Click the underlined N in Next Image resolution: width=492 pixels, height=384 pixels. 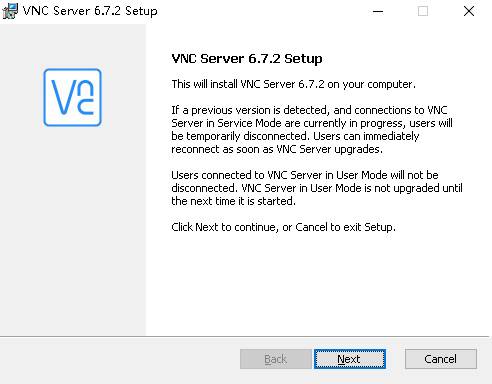(x=341, y=359)
